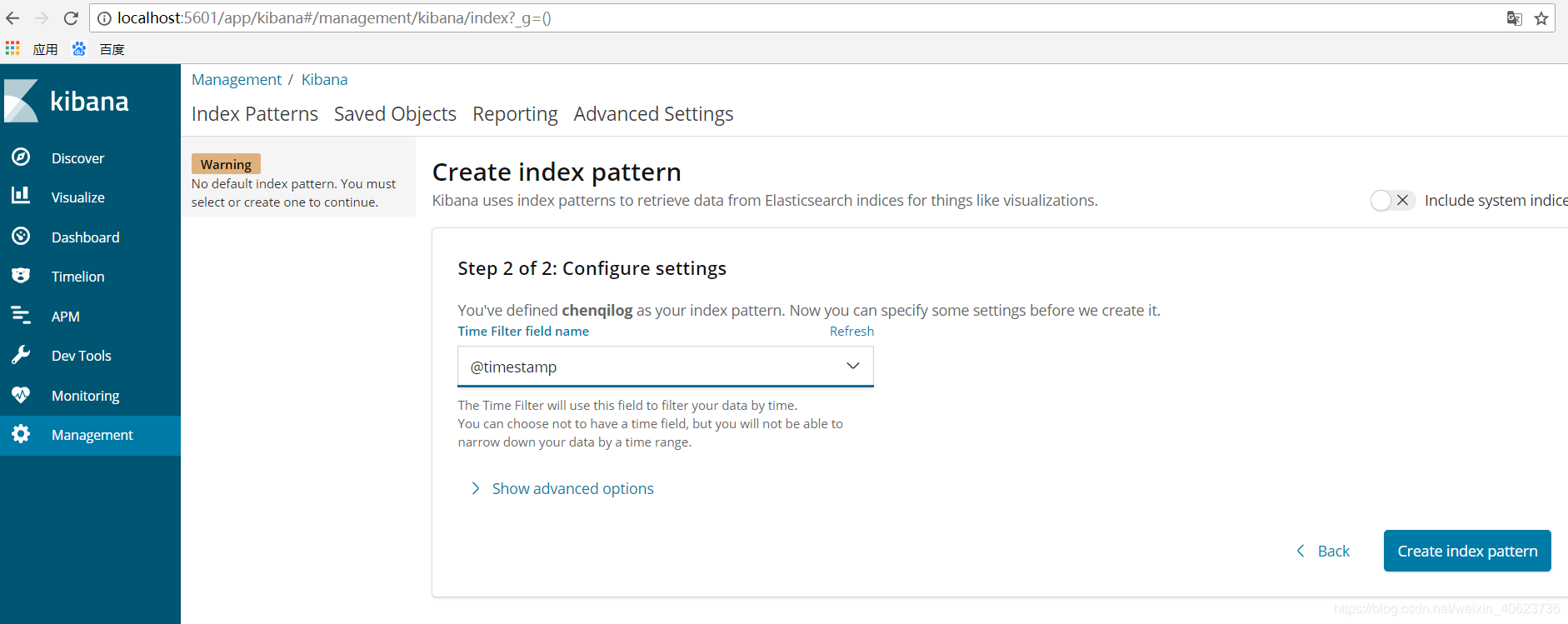Open APM via stacked lines icon
Screen dimensions: 1568x624
[21, 315]
